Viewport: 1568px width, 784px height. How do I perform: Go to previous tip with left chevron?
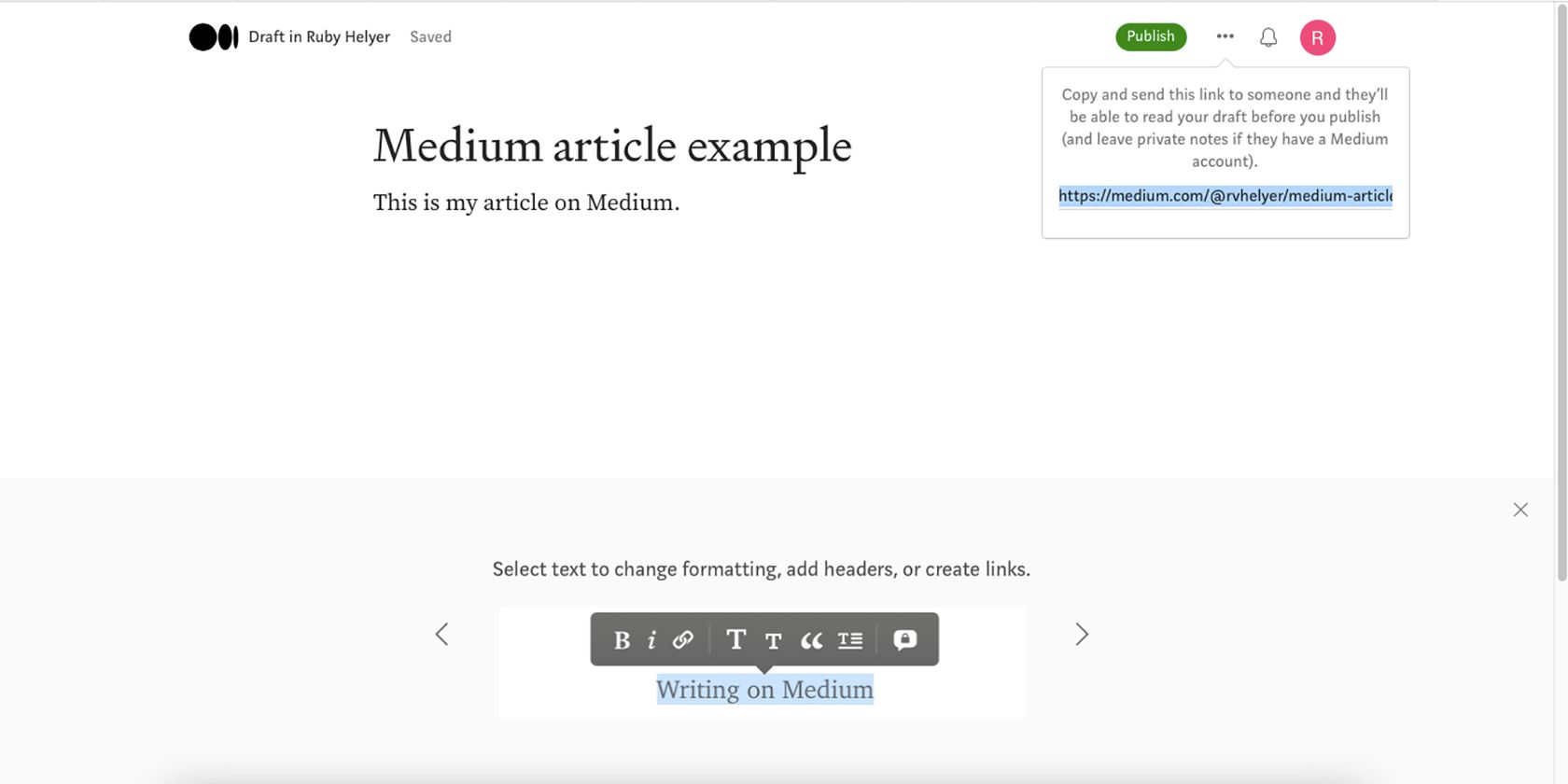point(442,635)
